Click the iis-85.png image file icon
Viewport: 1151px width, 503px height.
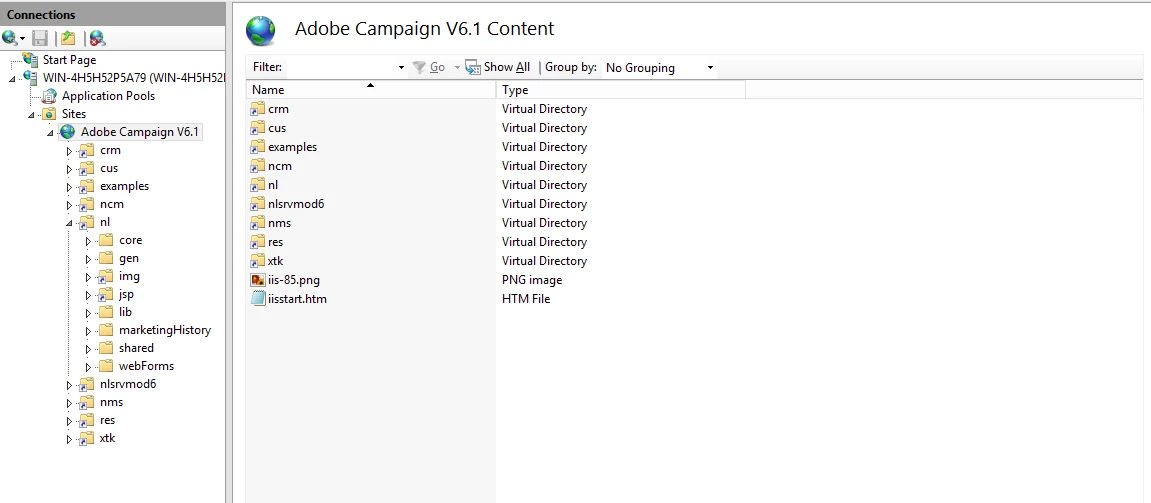click(258, 280)
